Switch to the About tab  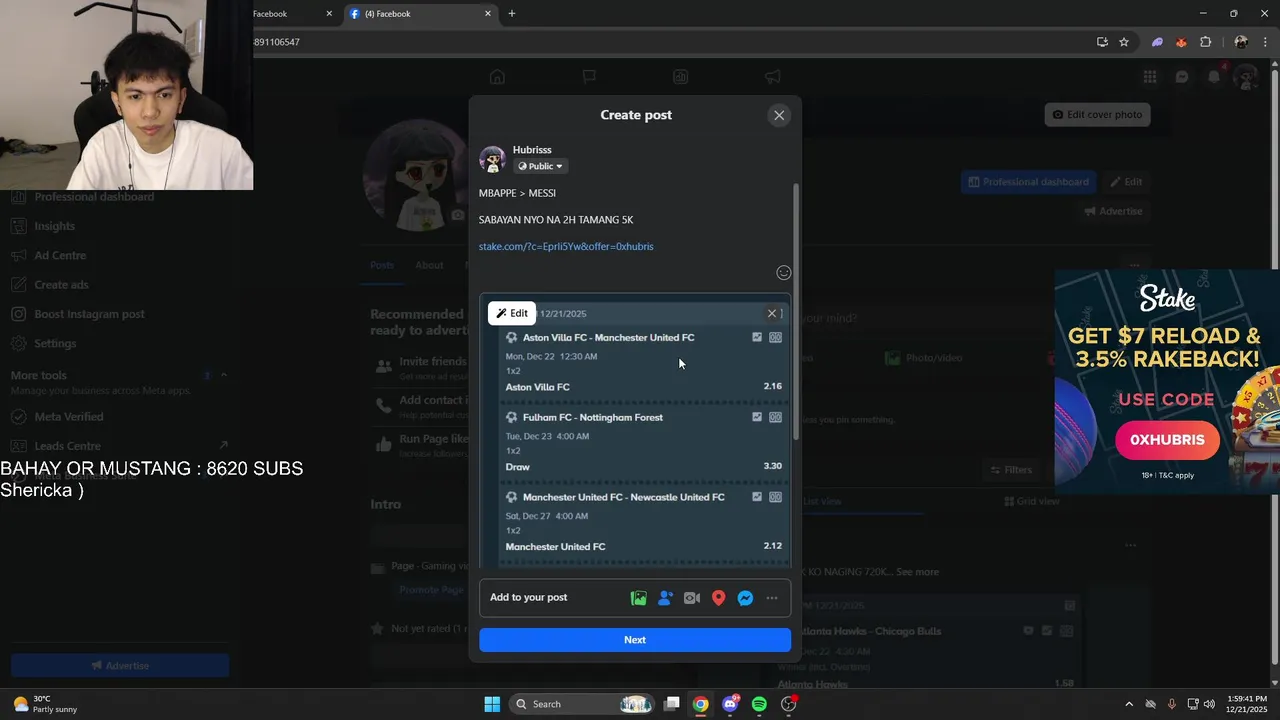pyautogui.click(x=429, y=265)
